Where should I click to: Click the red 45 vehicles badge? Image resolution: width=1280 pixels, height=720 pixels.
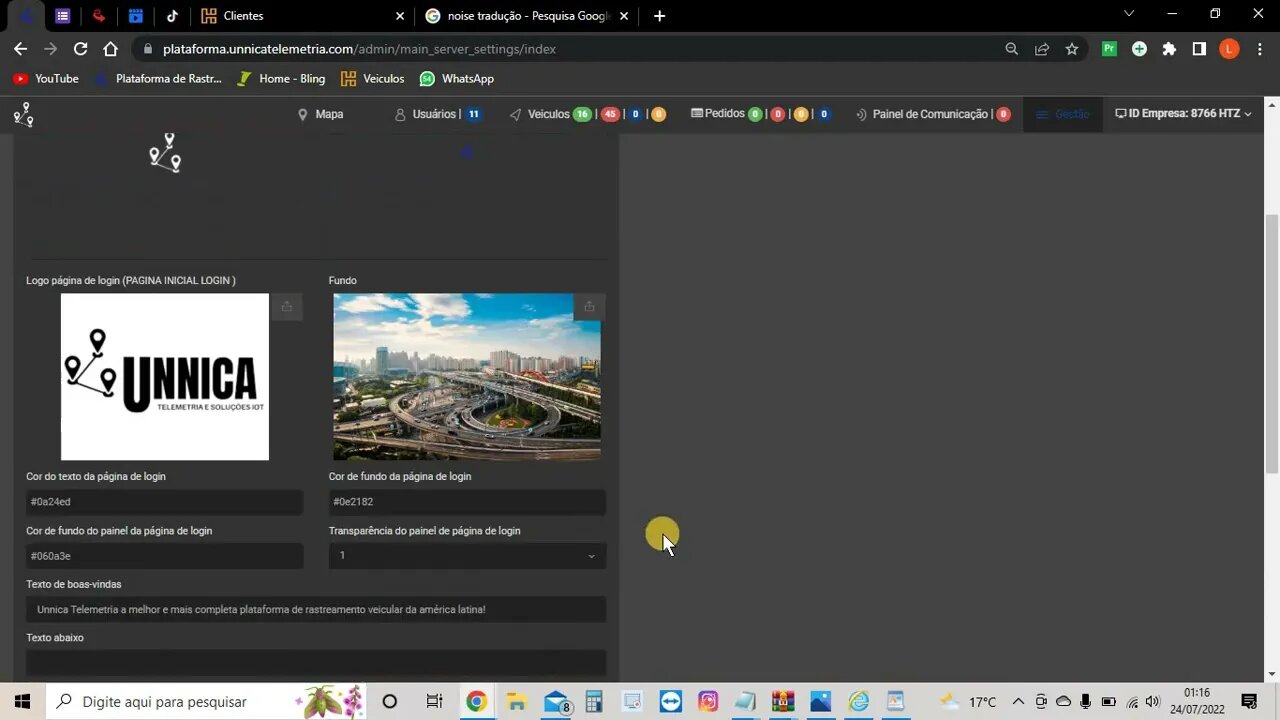(610, 114)
